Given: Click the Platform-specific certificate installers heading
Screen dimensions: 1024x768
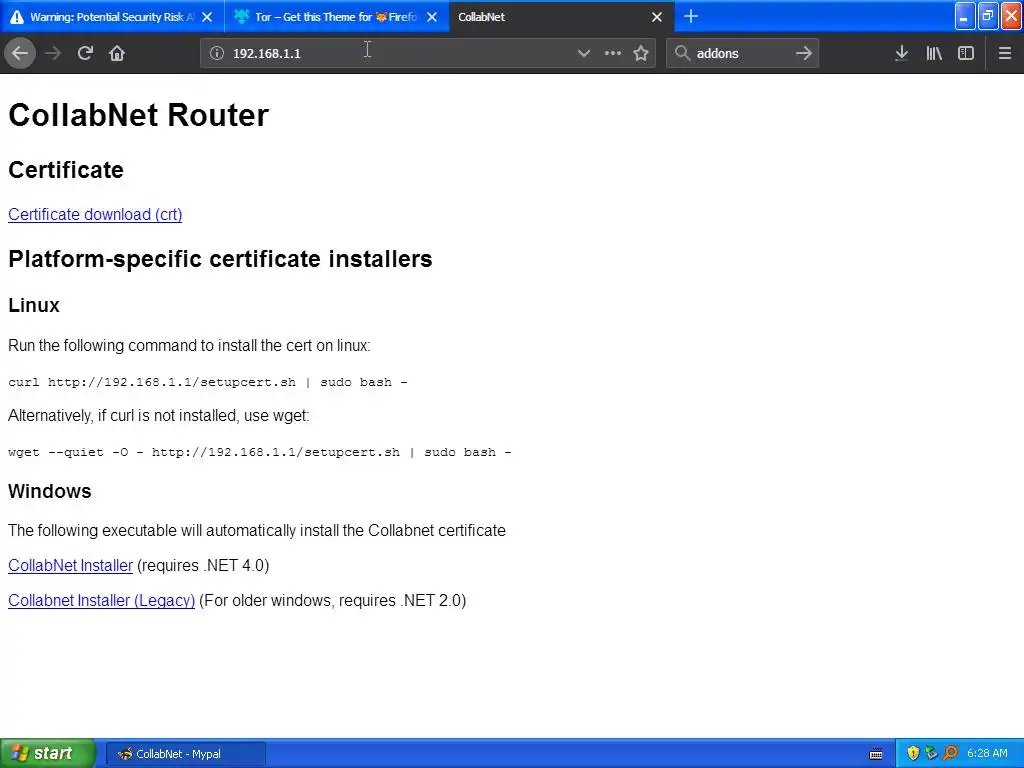Looking at the screenshot, I should point(220,259).
